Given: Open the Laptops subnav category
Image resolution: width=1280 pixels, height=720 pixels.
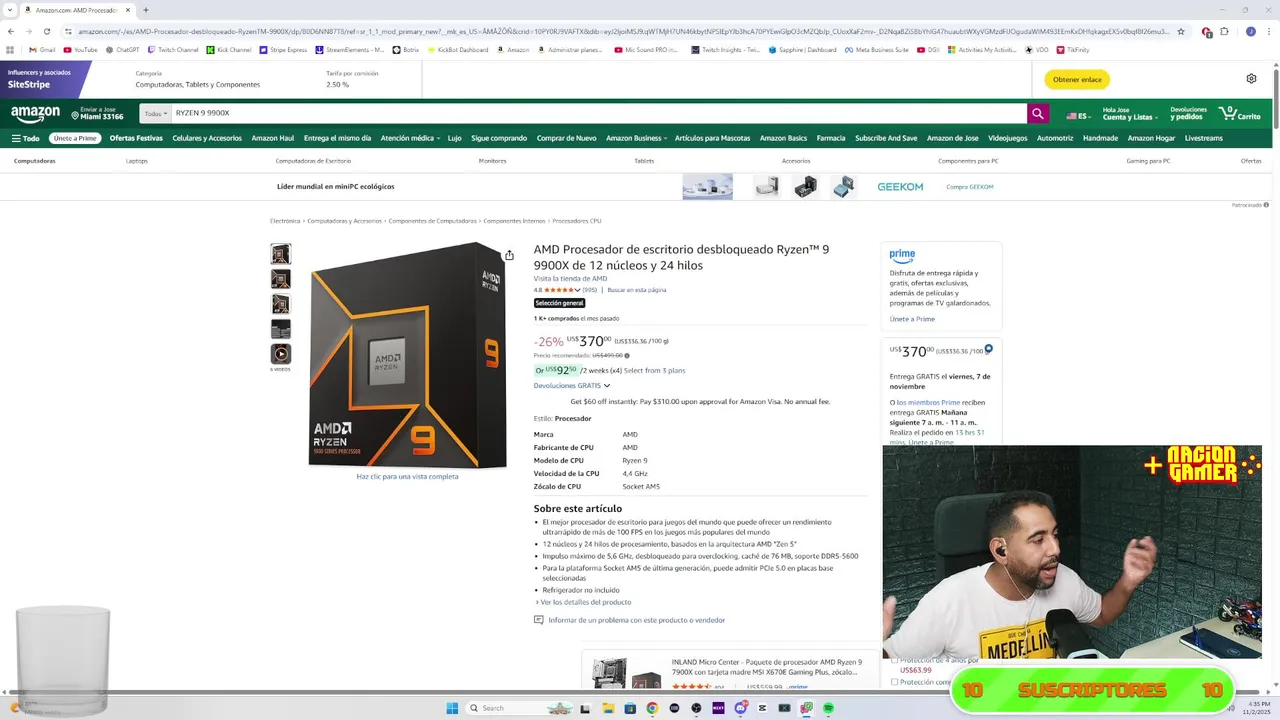Looking at the screenshot, I should click(x=137, y=161).
